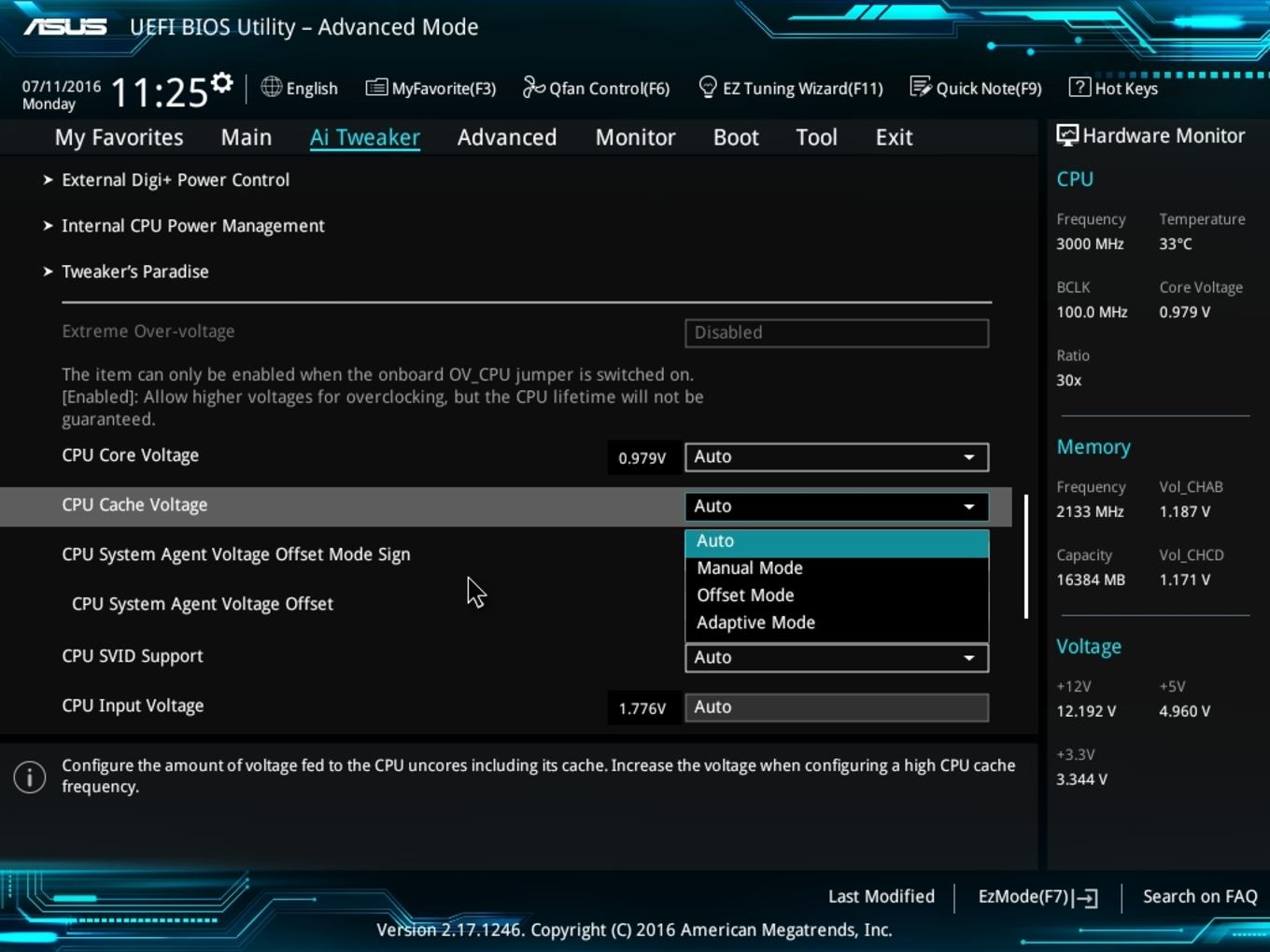Expand Tweaker's Paradise submenu arrow

[x=48, y=271]
